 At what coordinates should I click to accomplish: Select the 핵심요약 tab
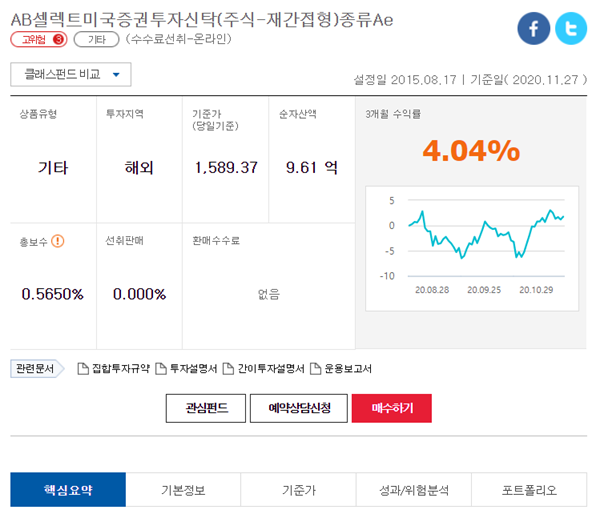[x=68, y=489]
